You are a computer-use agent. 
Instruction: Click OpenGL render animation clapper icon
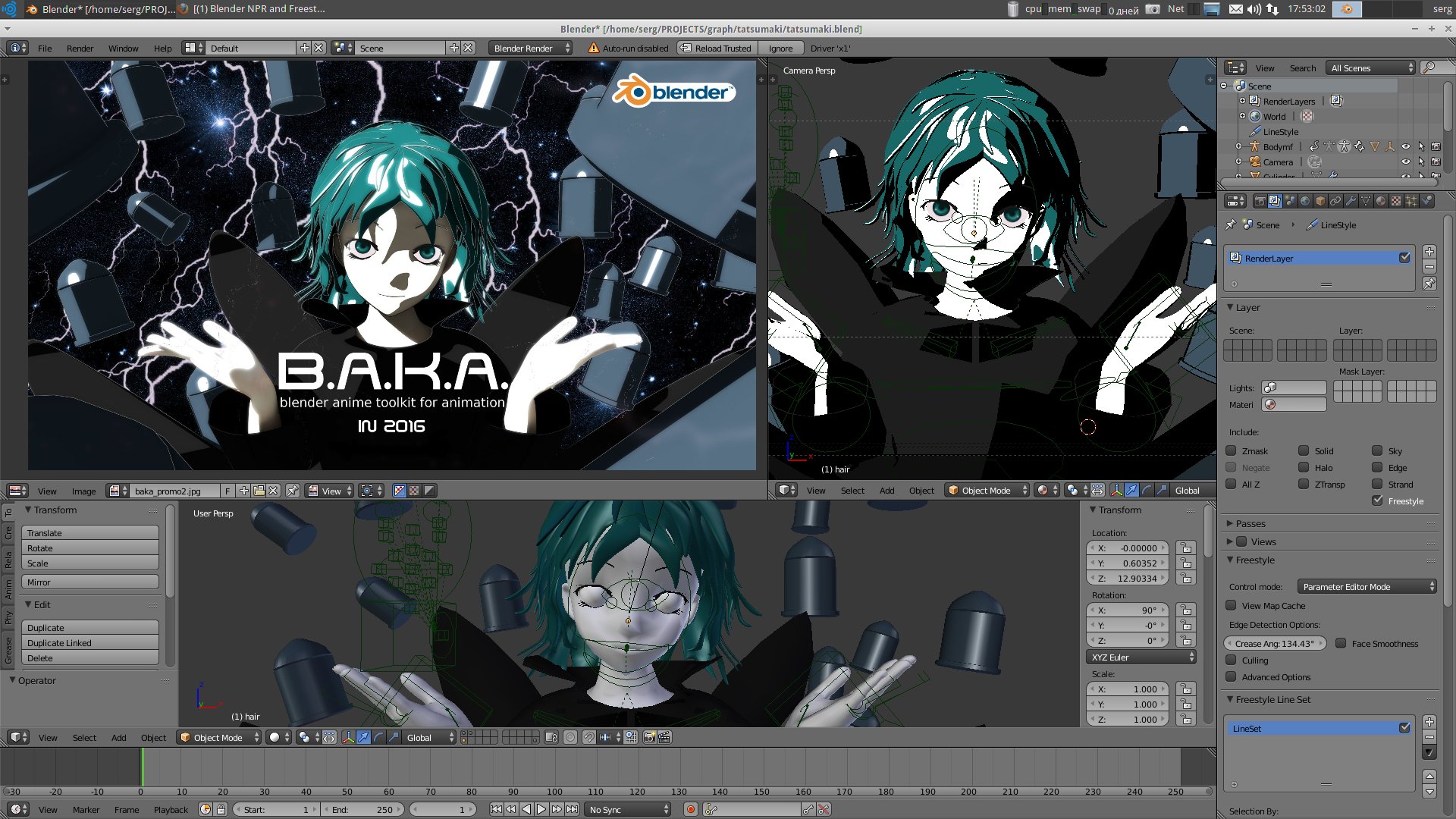pyautogui.click(x=665, y=737)
